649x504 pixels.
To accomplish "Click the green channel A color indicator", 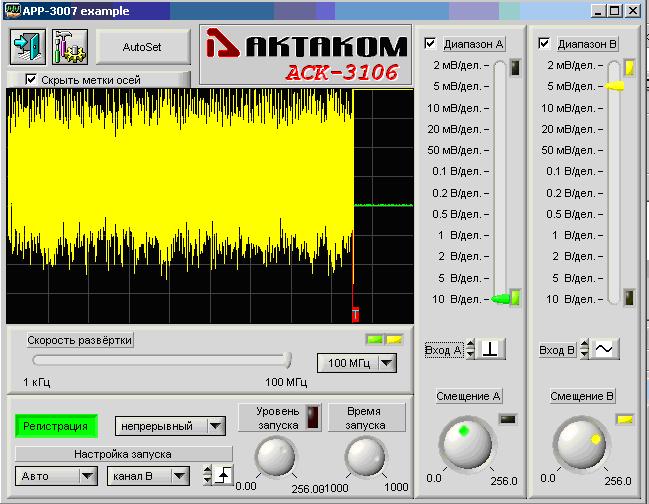I will click(376, 339).
